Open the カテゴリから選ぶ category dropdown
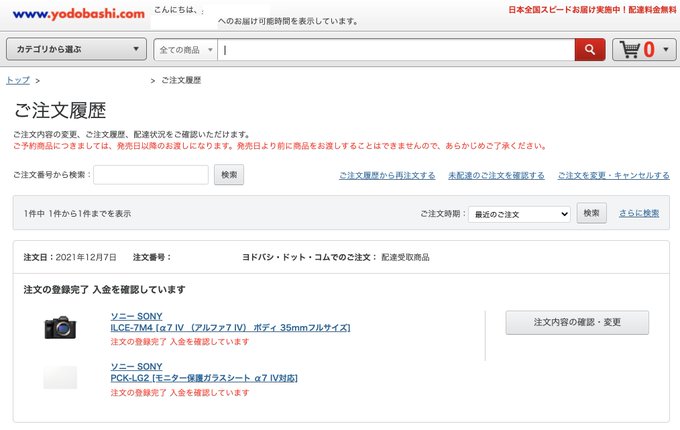This screenshot has height=430, width=680. 76,49
